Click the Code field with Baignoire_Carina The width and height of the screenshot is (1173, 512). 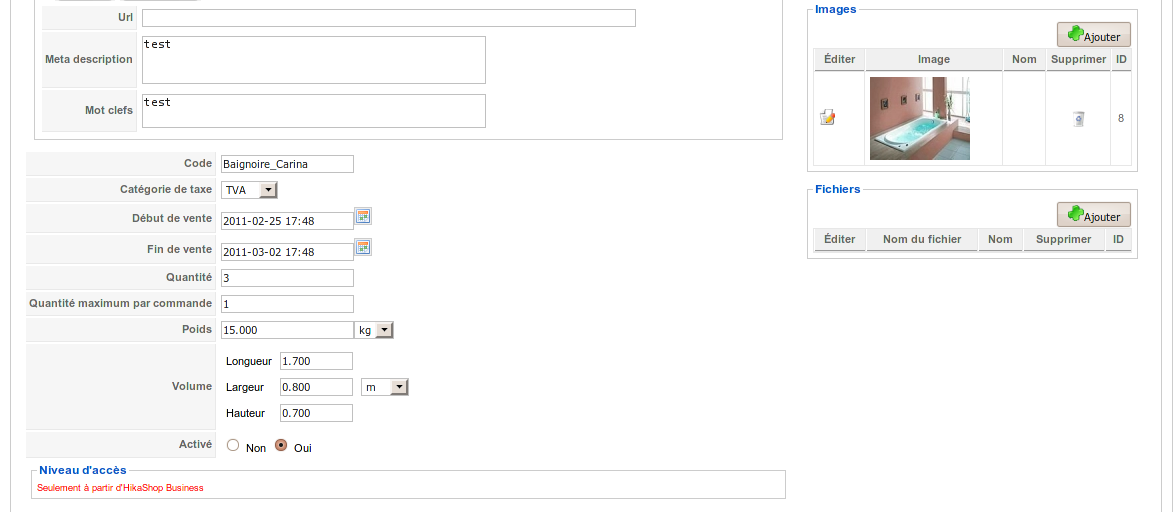287,164
